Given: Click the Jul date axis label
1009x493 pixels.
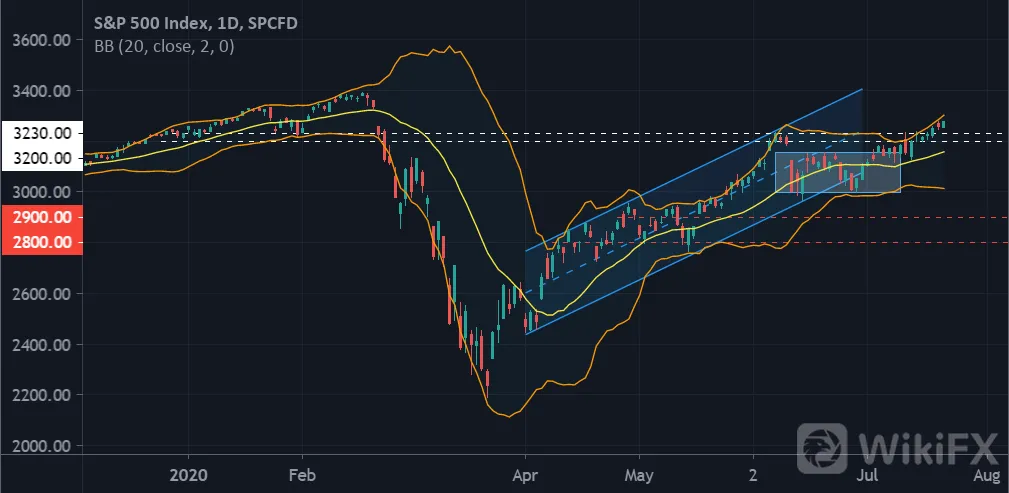Looking at the screenshot, I should pos(869,476).
